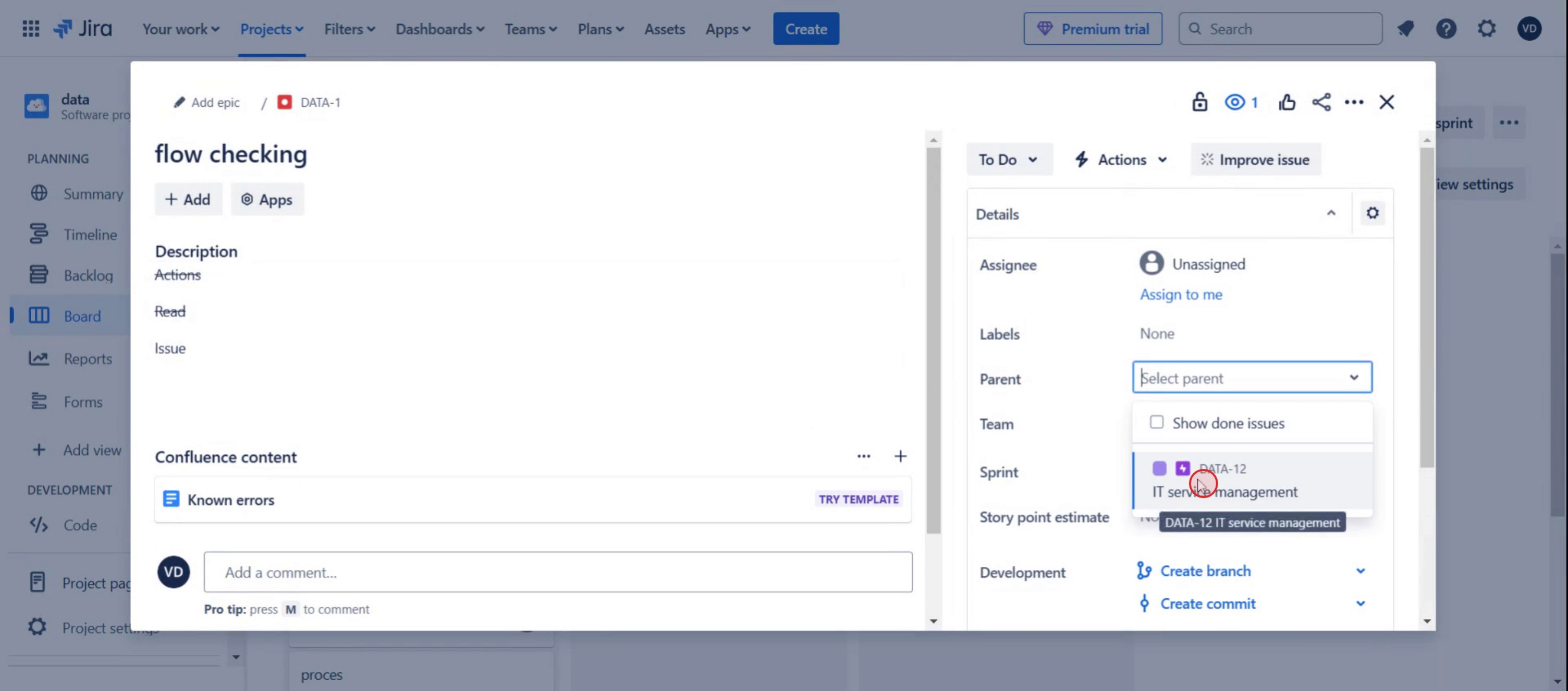The height and width of the screenshot is (691, 1568).
Task: Select the purple DATA-12 epic color swatch
Action: (x=1159, y=468)
